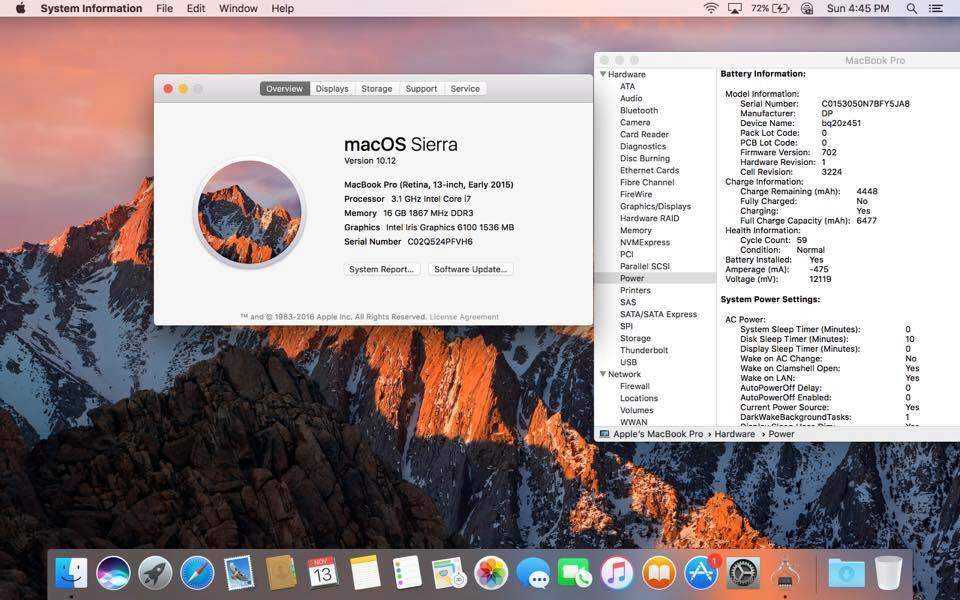This screenshot has height=600, width=960.
Task: Click the battery 72% status icon
Action: (770, 9)
